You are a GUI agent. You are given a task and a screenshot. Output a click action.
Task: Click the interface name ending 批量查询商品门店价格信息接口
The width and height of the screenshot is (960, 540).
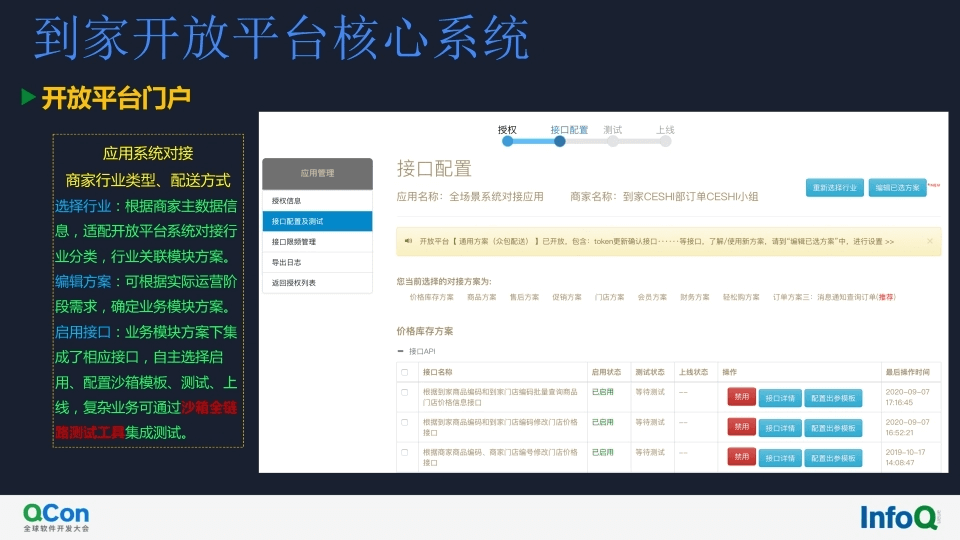pos(500,397)
